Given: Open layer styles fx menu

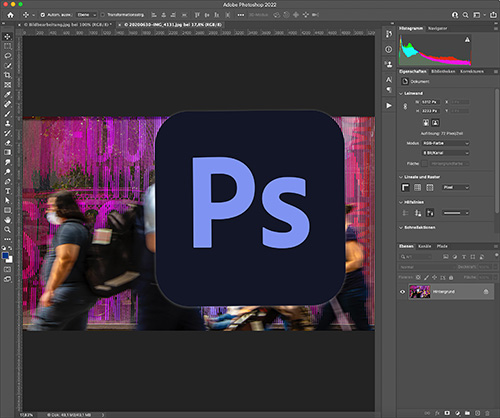Looking at the screenshot, I should coord(437,413).
